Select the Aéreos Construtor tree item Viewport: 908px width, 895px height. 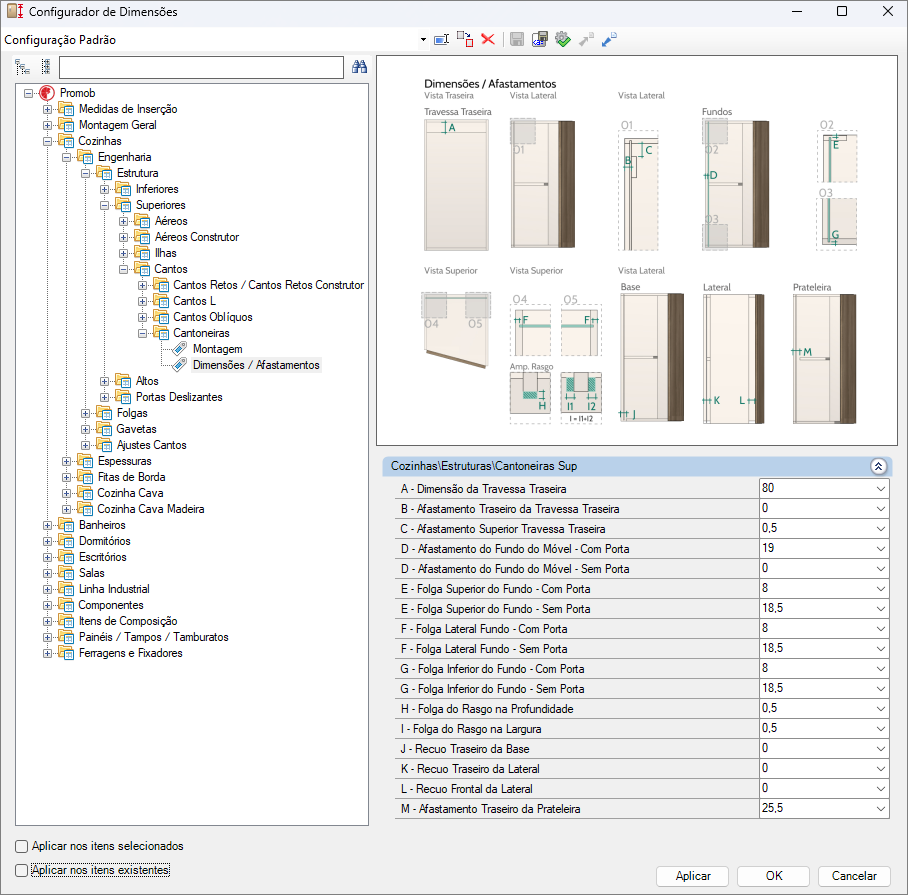[197, 237]
